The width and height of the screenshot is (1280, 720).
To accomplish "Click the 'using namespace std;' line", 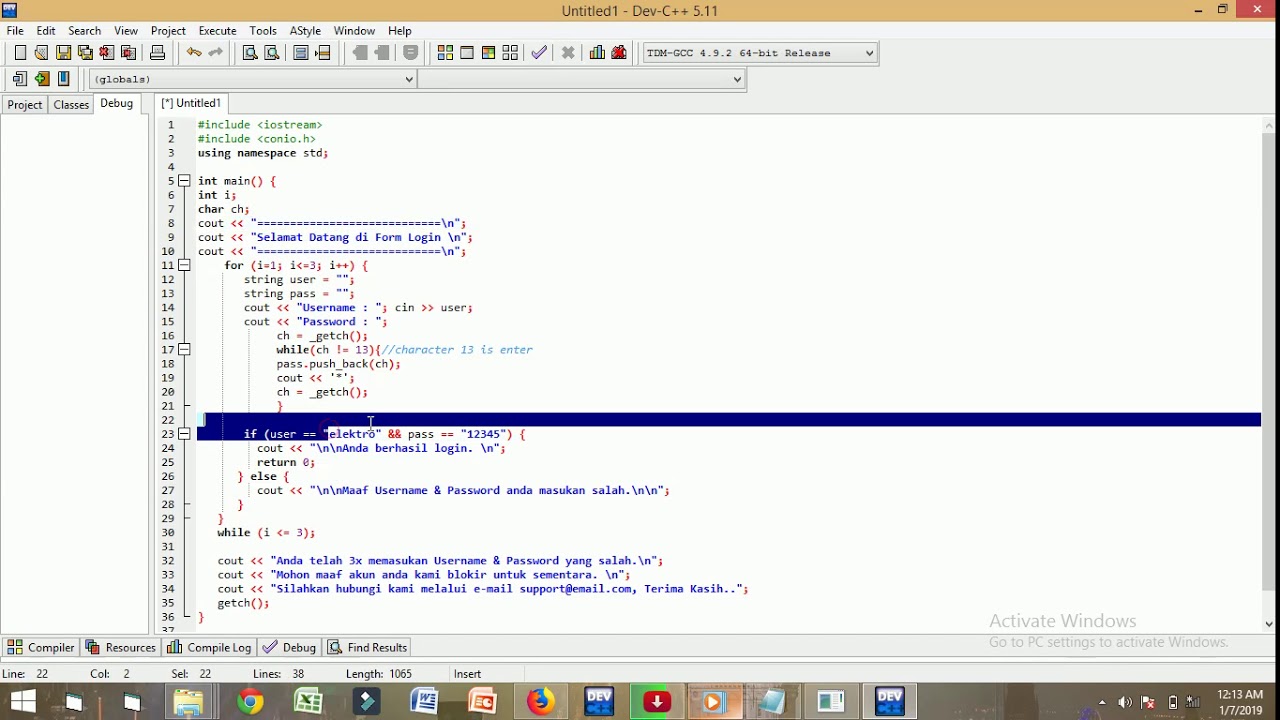I will [x=263, y=153].
